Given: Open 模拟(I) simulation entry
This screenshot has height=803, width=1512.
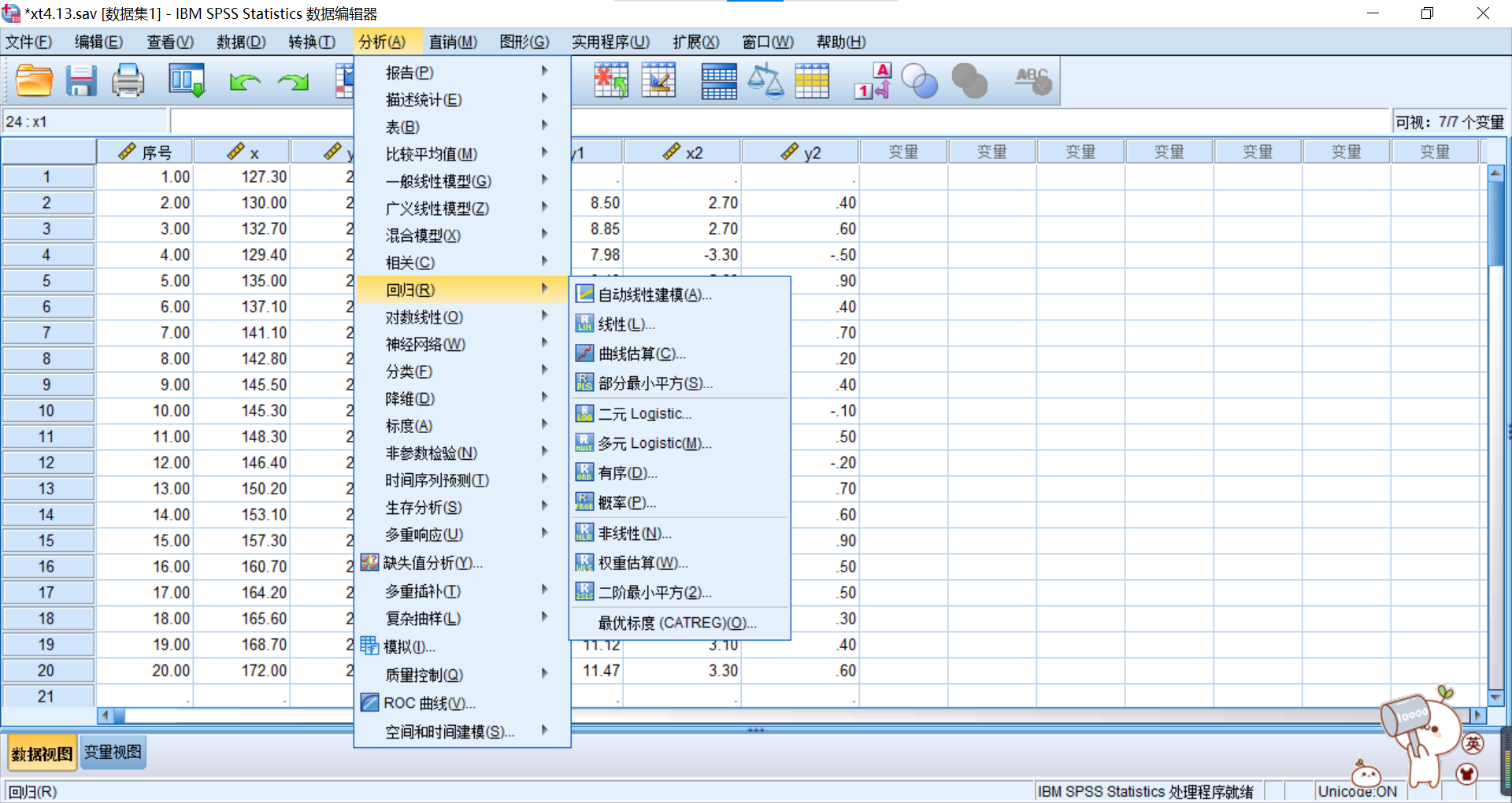Looking at the screenshot, I should [462, 646].
